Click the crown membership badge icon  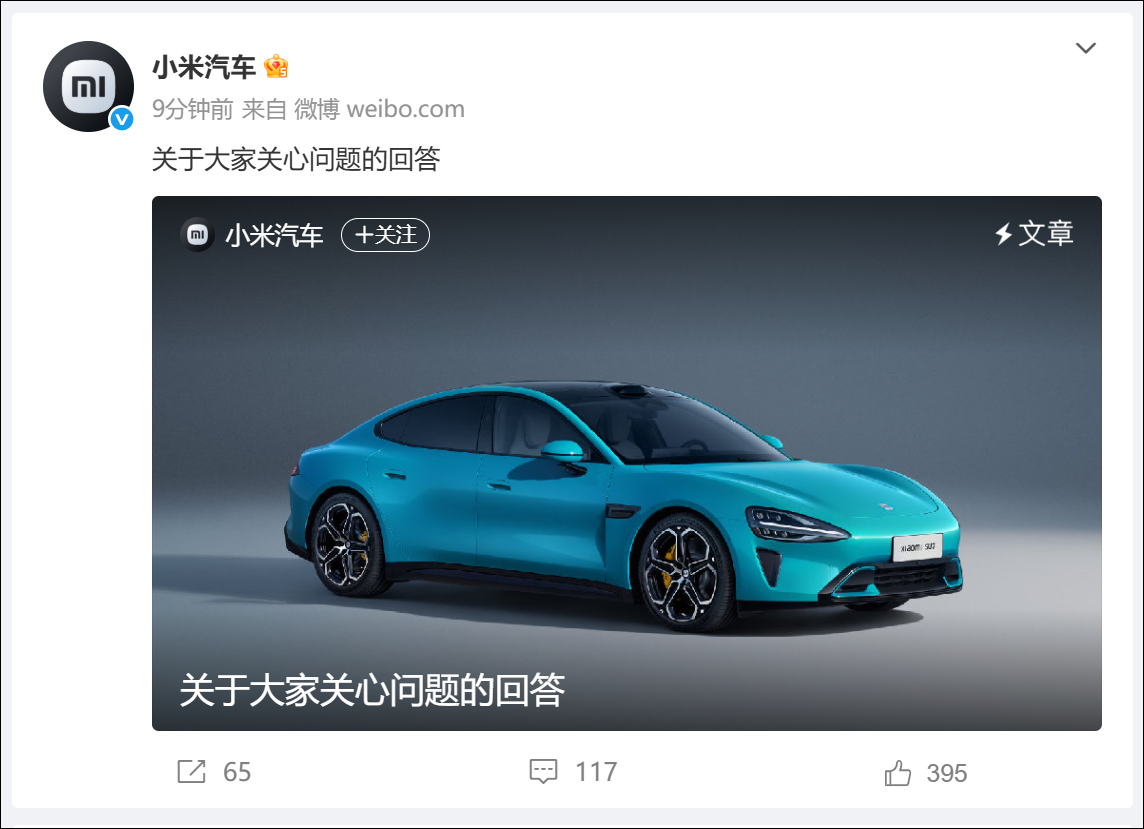tap(276, 66)
